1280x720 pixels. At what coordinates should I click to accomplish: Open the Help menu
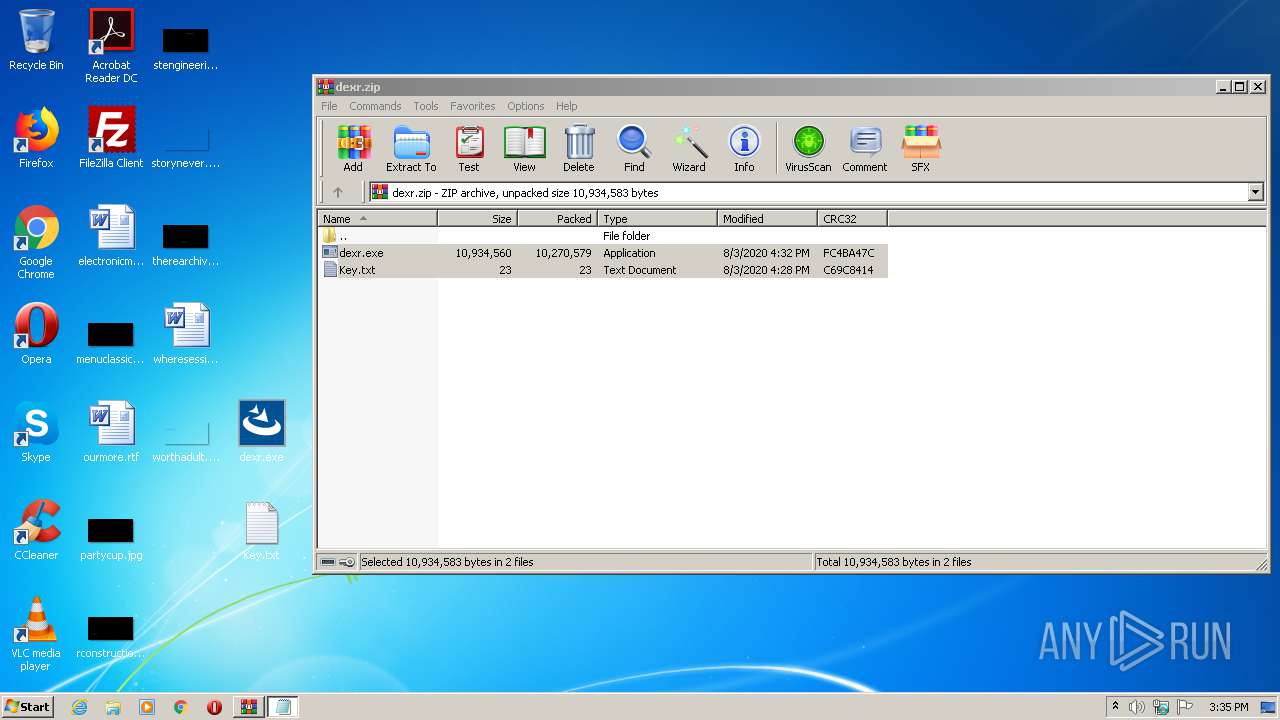pyautogui.click(x=567, y=106)
